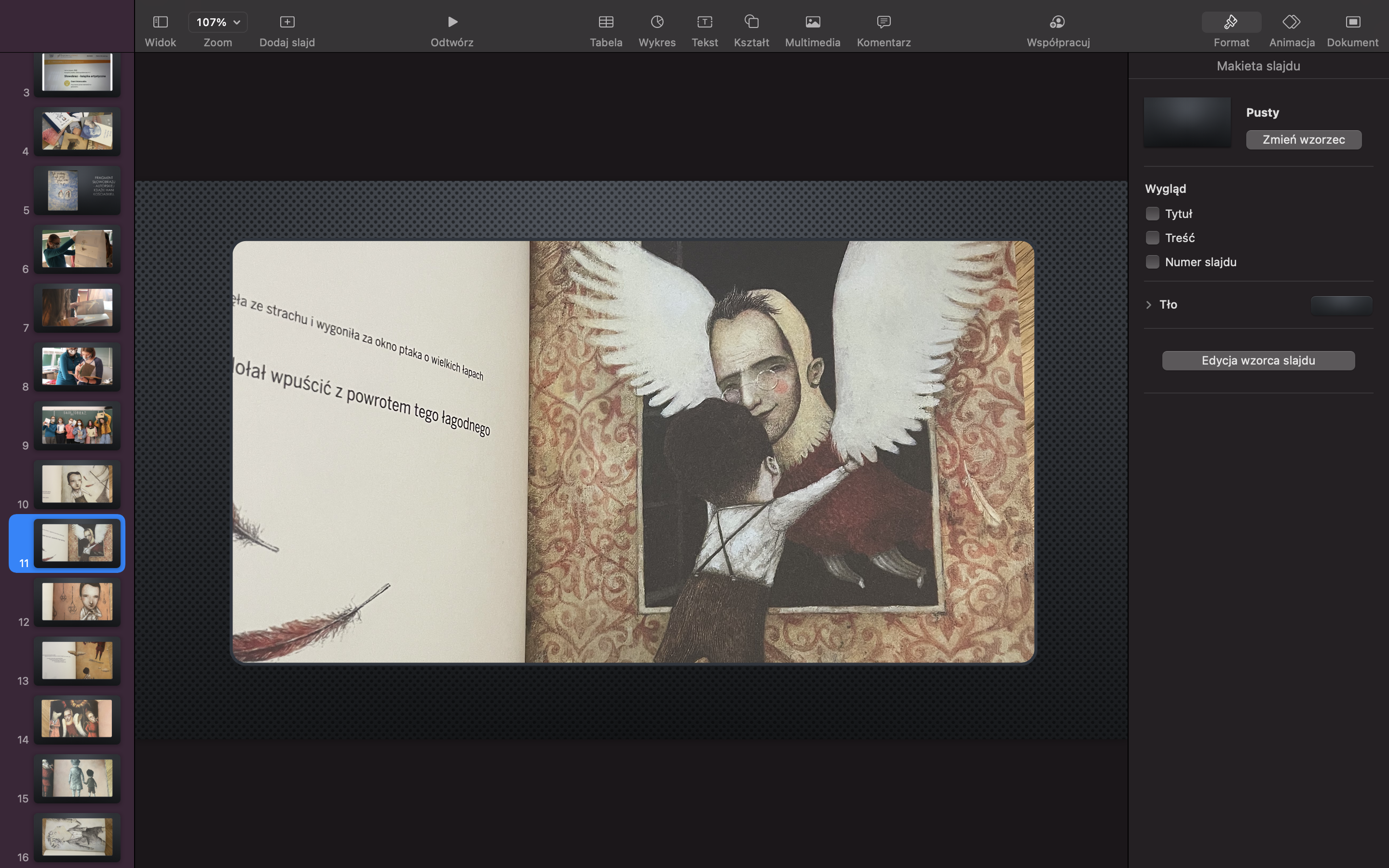Click the Współpracuj collaborate icon
This screenshot has width=1389, height=868.
pyautogui.click(x=1057, y=22)
